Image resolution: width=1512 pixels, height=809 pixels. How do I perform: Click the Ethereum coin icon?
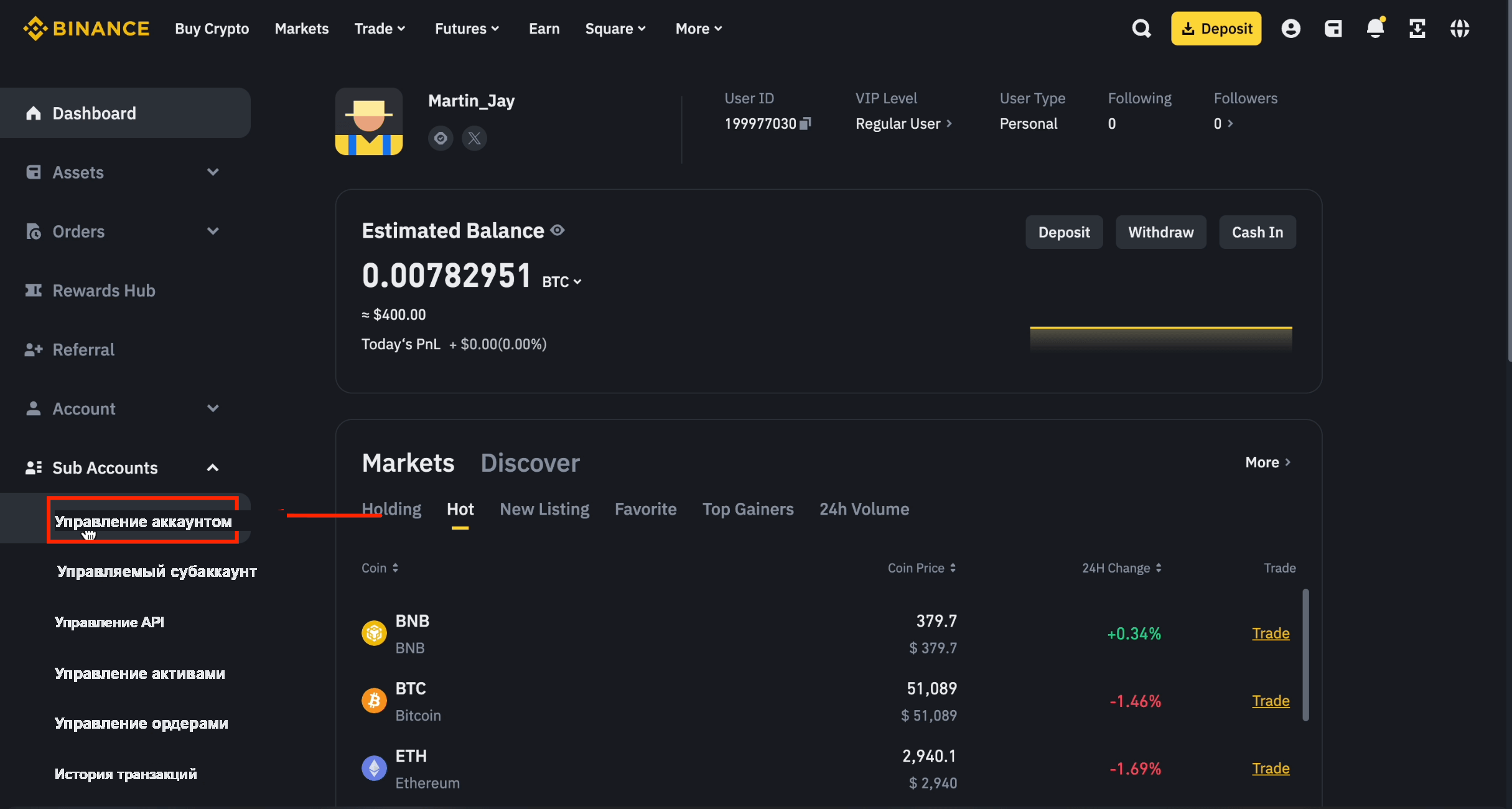(374, 768)
